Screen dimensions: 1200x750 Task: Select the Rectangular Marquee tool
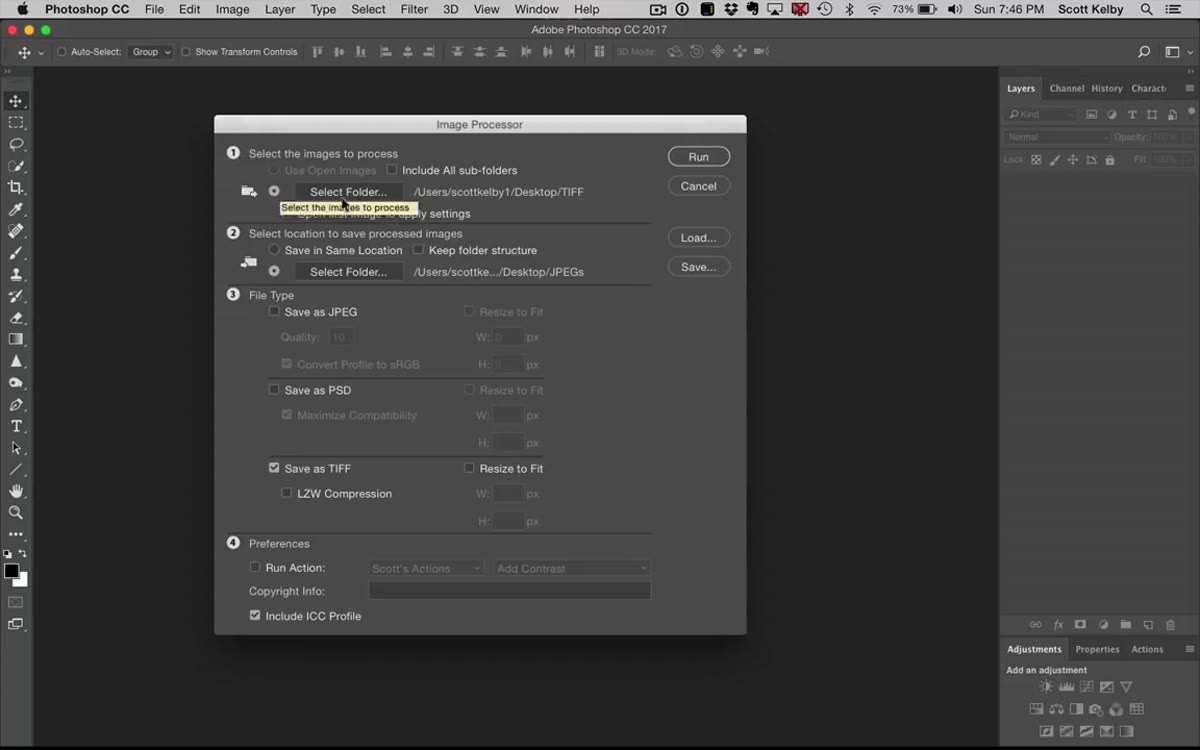point(16,123)
